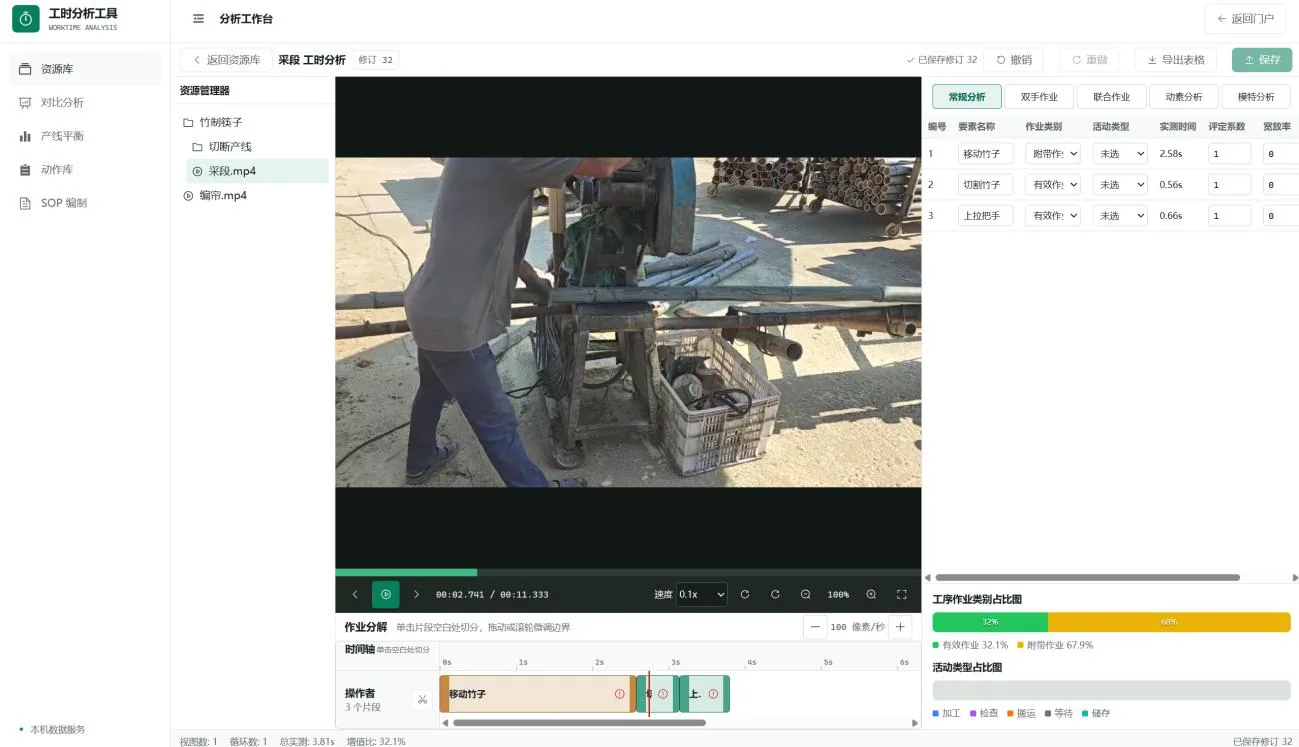Step to the next frame arrow
This screenshot has height=747, width=1299.
[417, 594]
